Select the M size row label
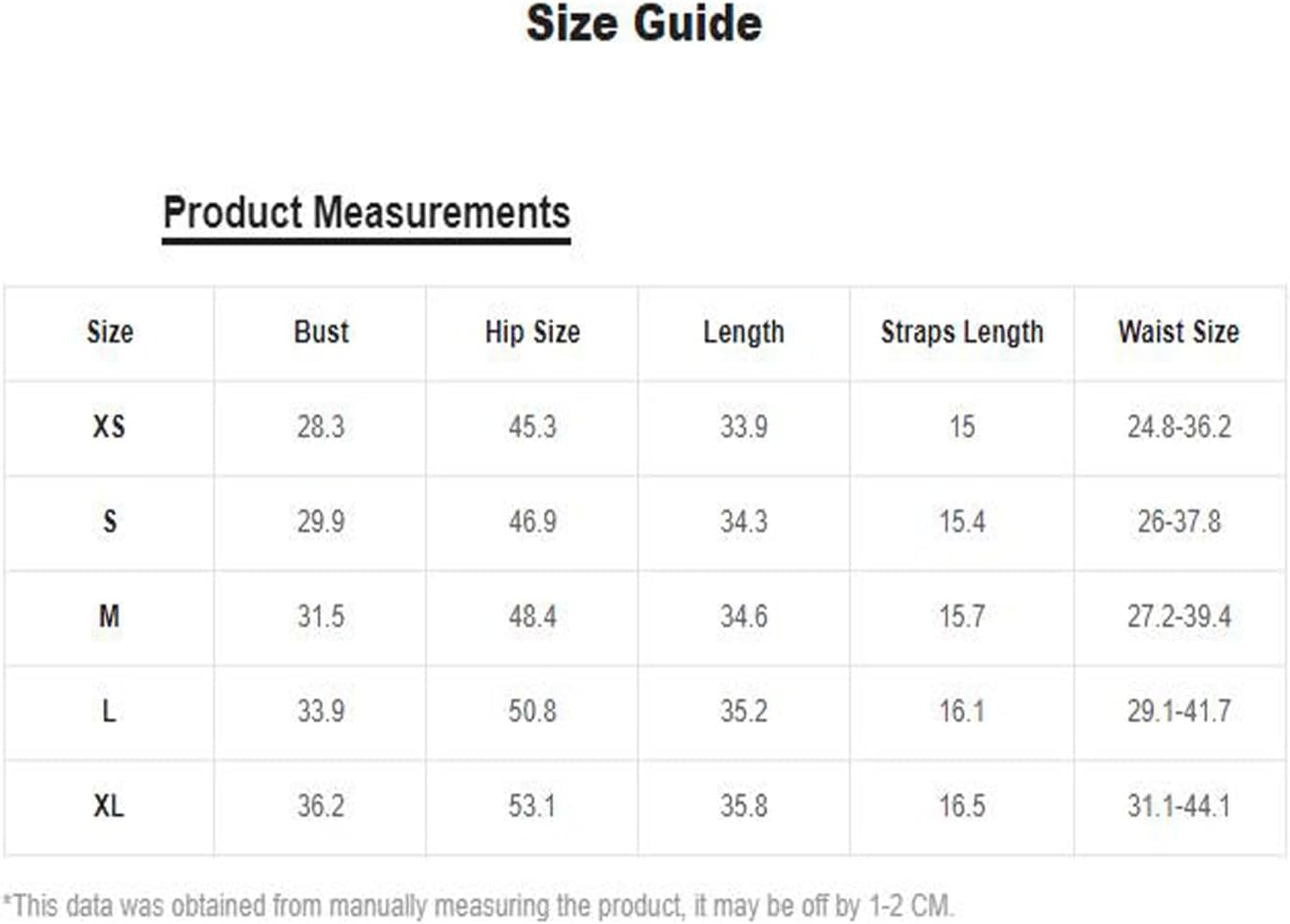Image resolution: width=1290 pixels, height=924 pixels. tap(109, 617)
